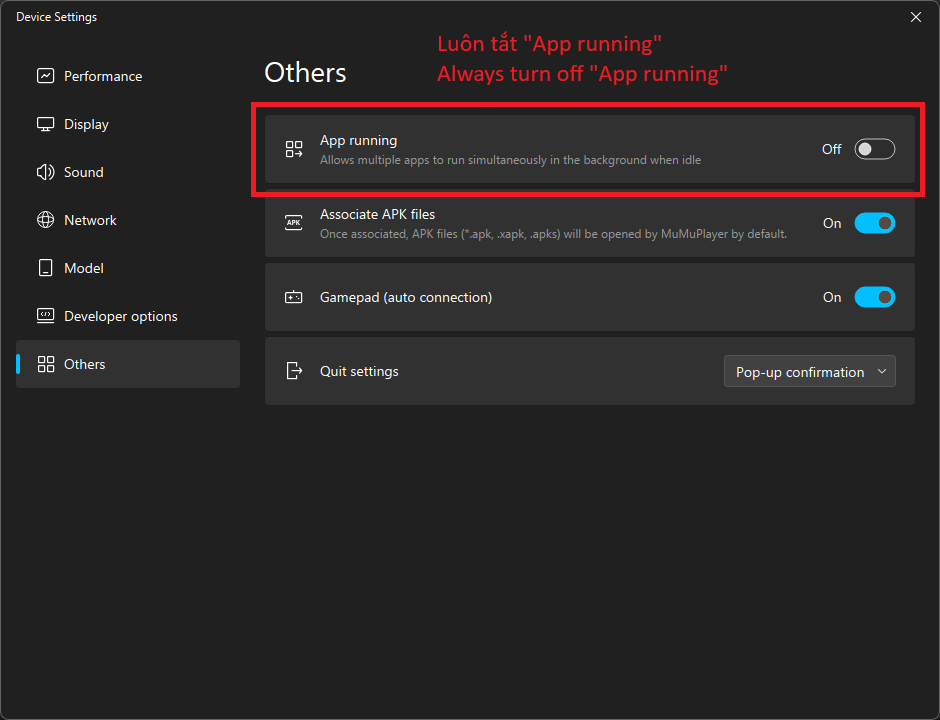Select the Network tab
The image size is (940, 720).
(128, 220)
